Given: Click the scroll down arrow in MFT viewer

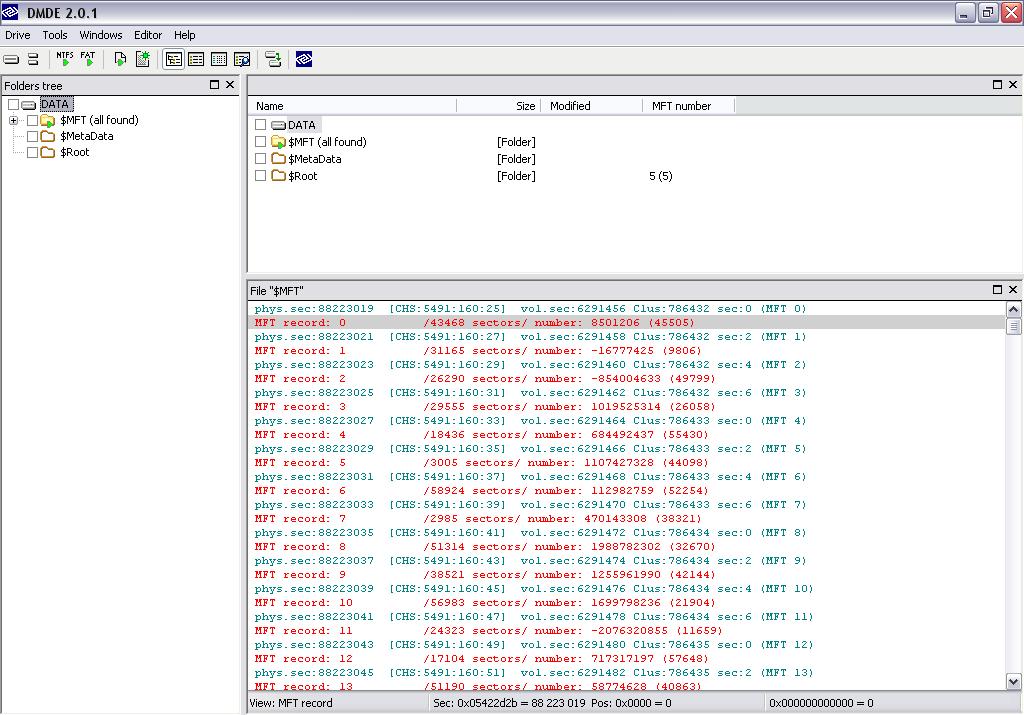Looking at the screenshot, I should (1013, 681).
